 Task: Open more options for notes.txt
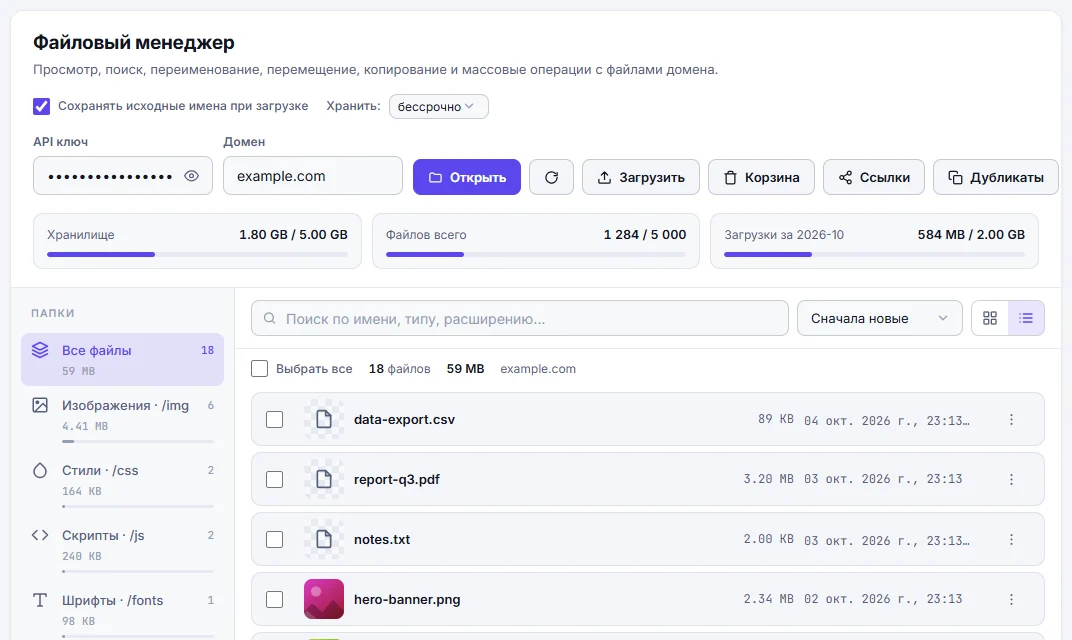(x=1011, y=539)
